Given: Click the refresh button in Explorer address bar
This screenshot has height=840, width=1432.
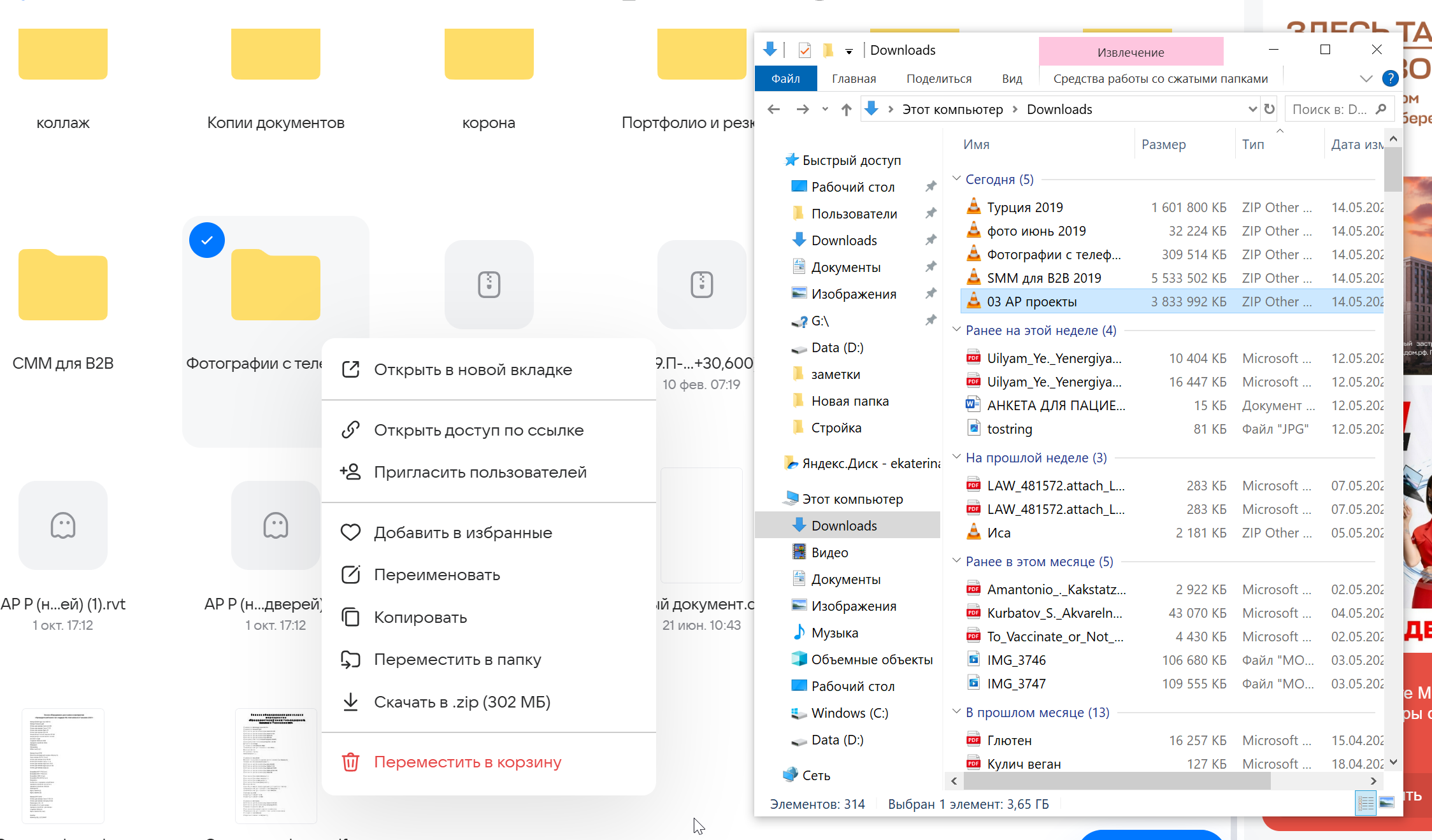Looking at the screenshot, I should click(x=1269, y=109).
